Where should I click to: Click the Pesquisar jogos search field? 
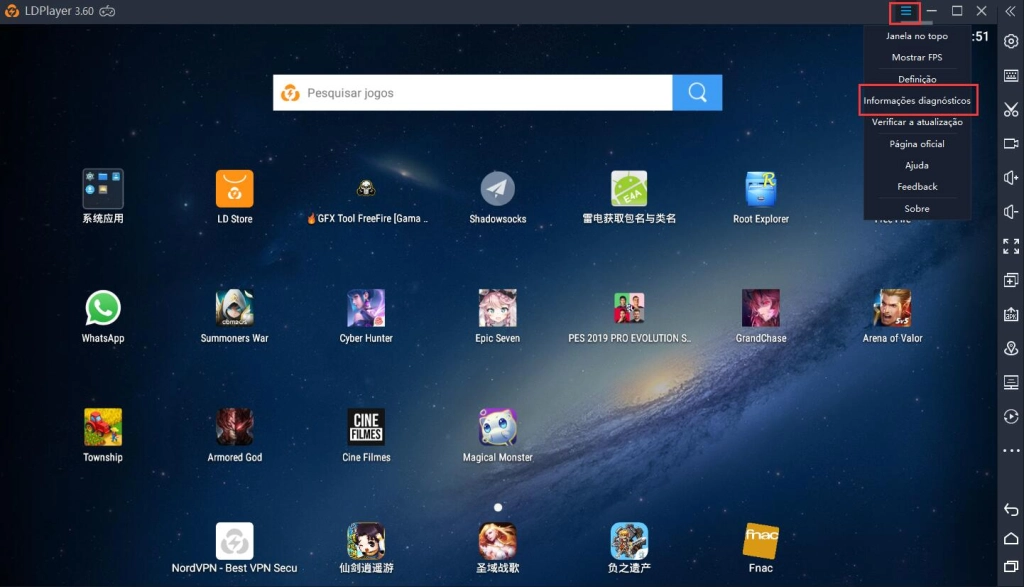point(473,93)
